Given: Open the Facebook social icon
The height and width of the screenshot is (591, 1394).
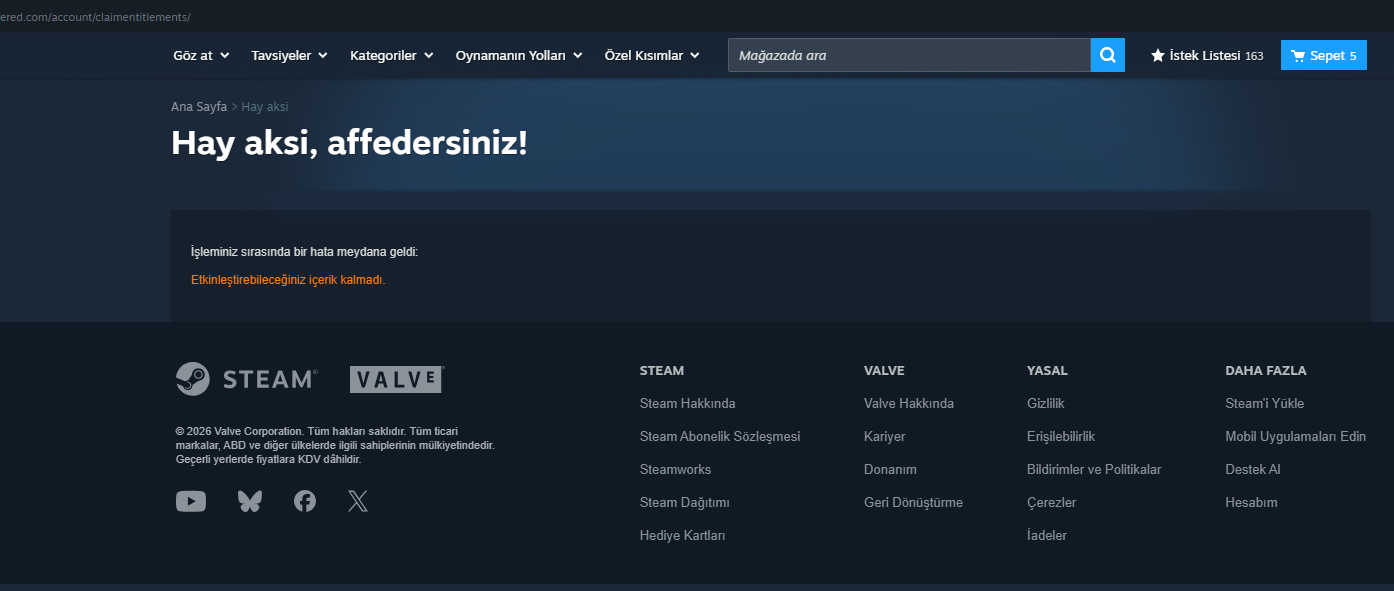Looking at the screenshot, I should [x=305, y=501].
